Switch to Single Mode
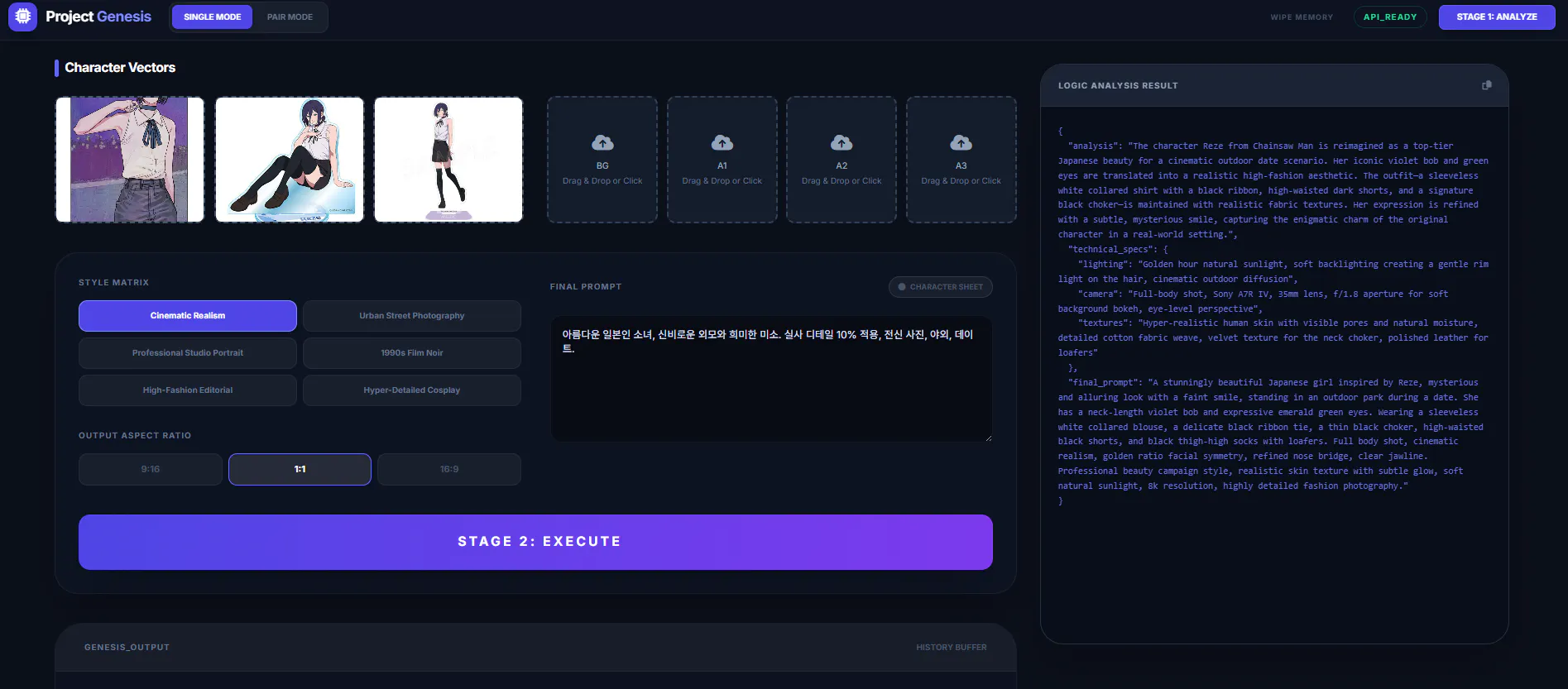 pos(213,17)
